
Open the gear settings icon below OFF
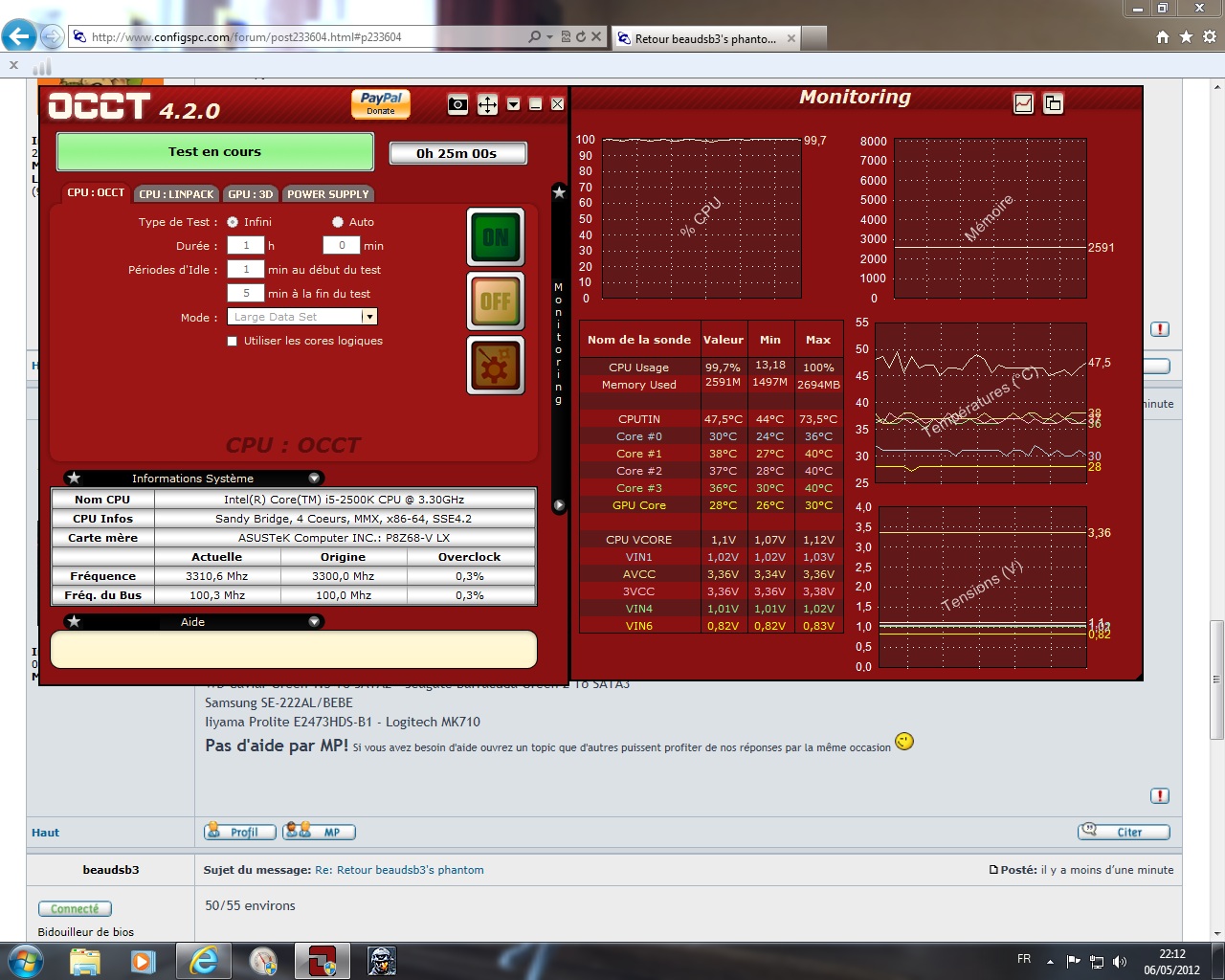[x=496, y=365]
